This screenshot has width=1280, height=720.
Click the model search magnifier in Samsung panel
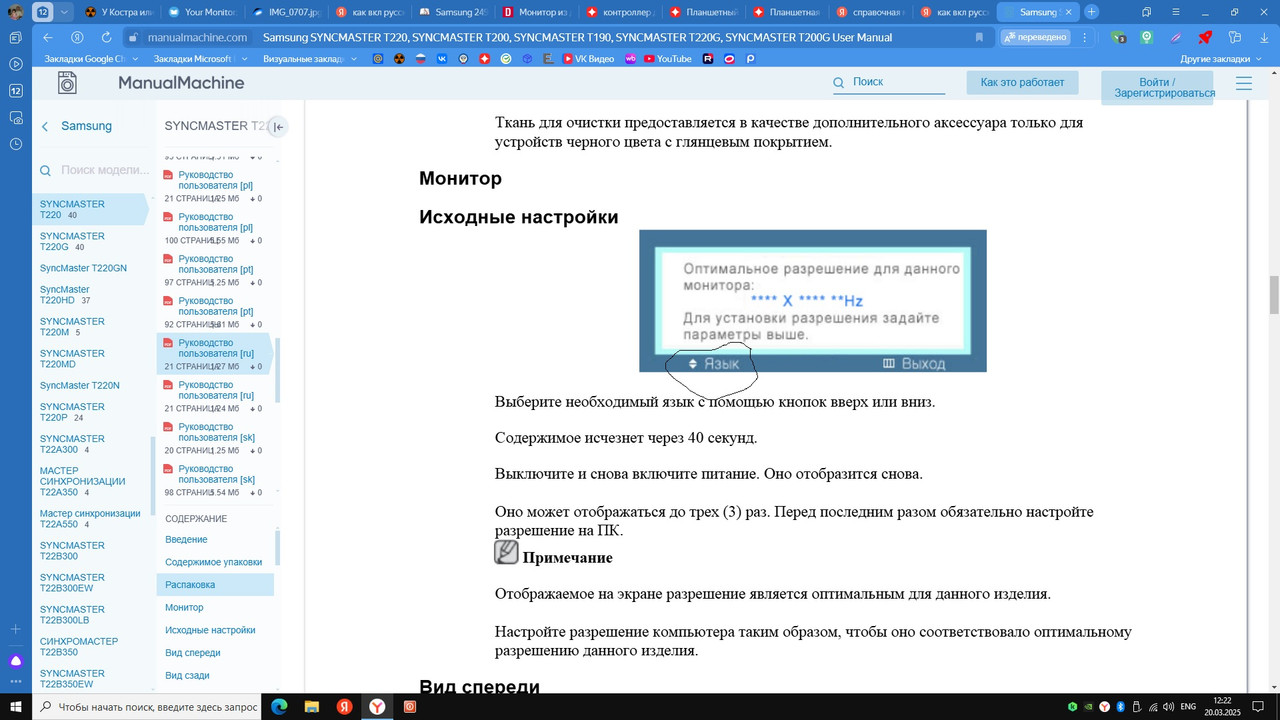point(45,170)
